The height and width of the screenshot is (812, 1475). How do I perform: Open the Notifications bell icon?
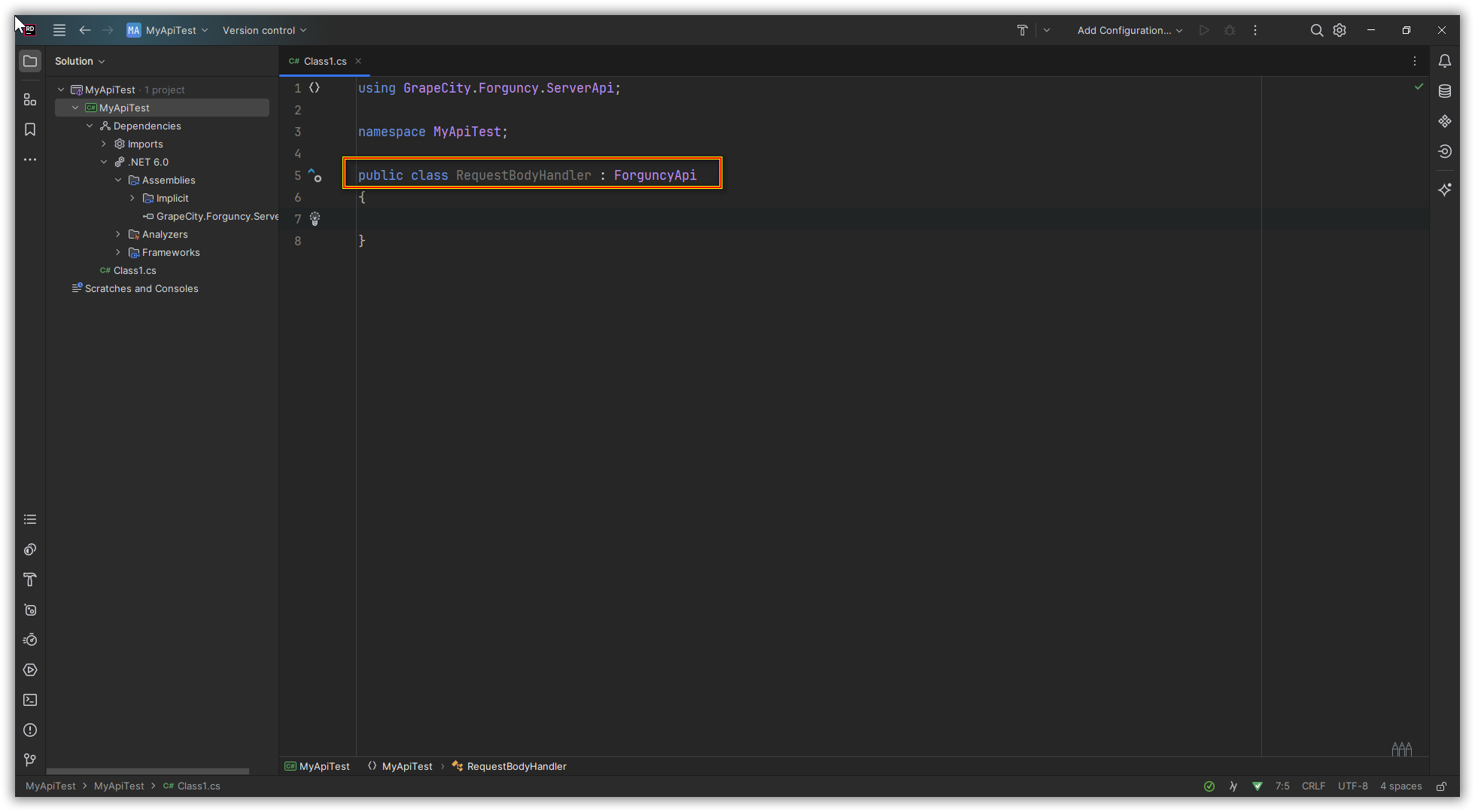[1444, 61]
